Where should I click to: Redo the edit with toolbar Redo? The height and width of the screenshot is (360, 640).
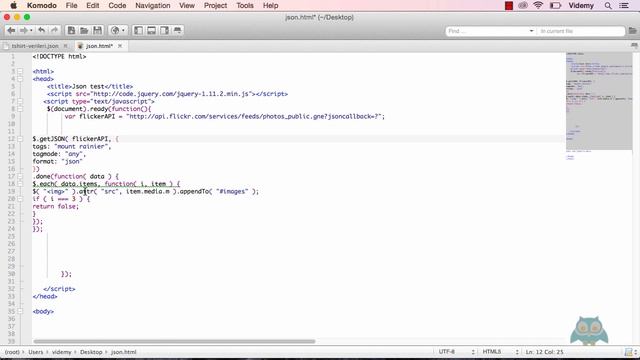point(54,31)
